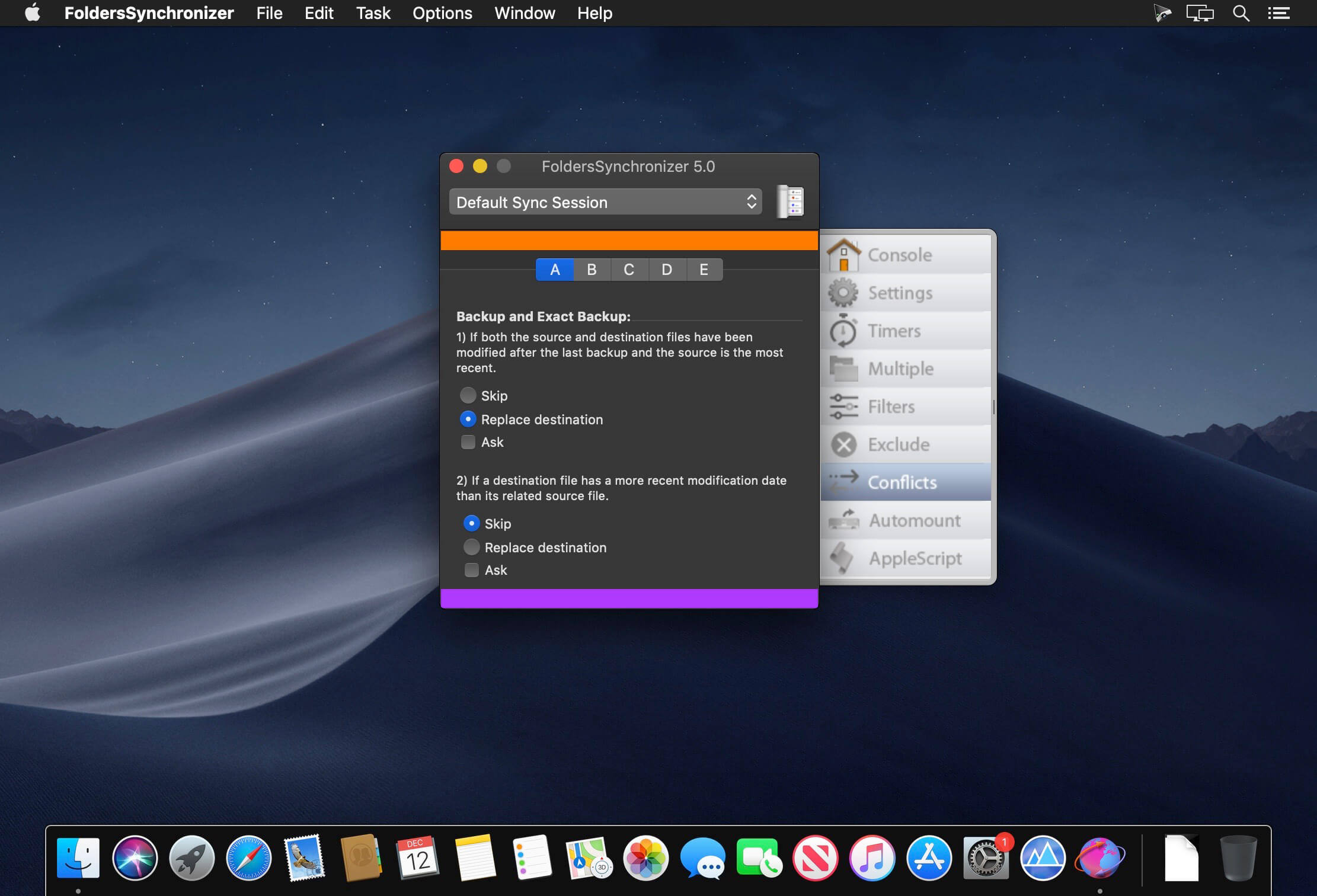Open the Filters panel
This screenshot has height=896, width=1317.
click(x=891, y=406)
